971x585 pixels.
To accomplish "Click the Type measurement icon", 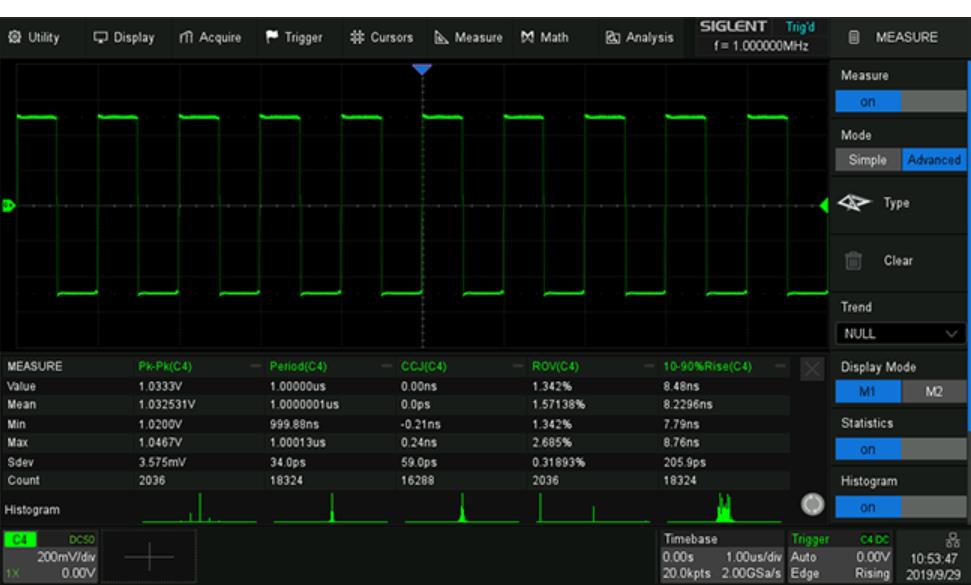I will (854, 201).
